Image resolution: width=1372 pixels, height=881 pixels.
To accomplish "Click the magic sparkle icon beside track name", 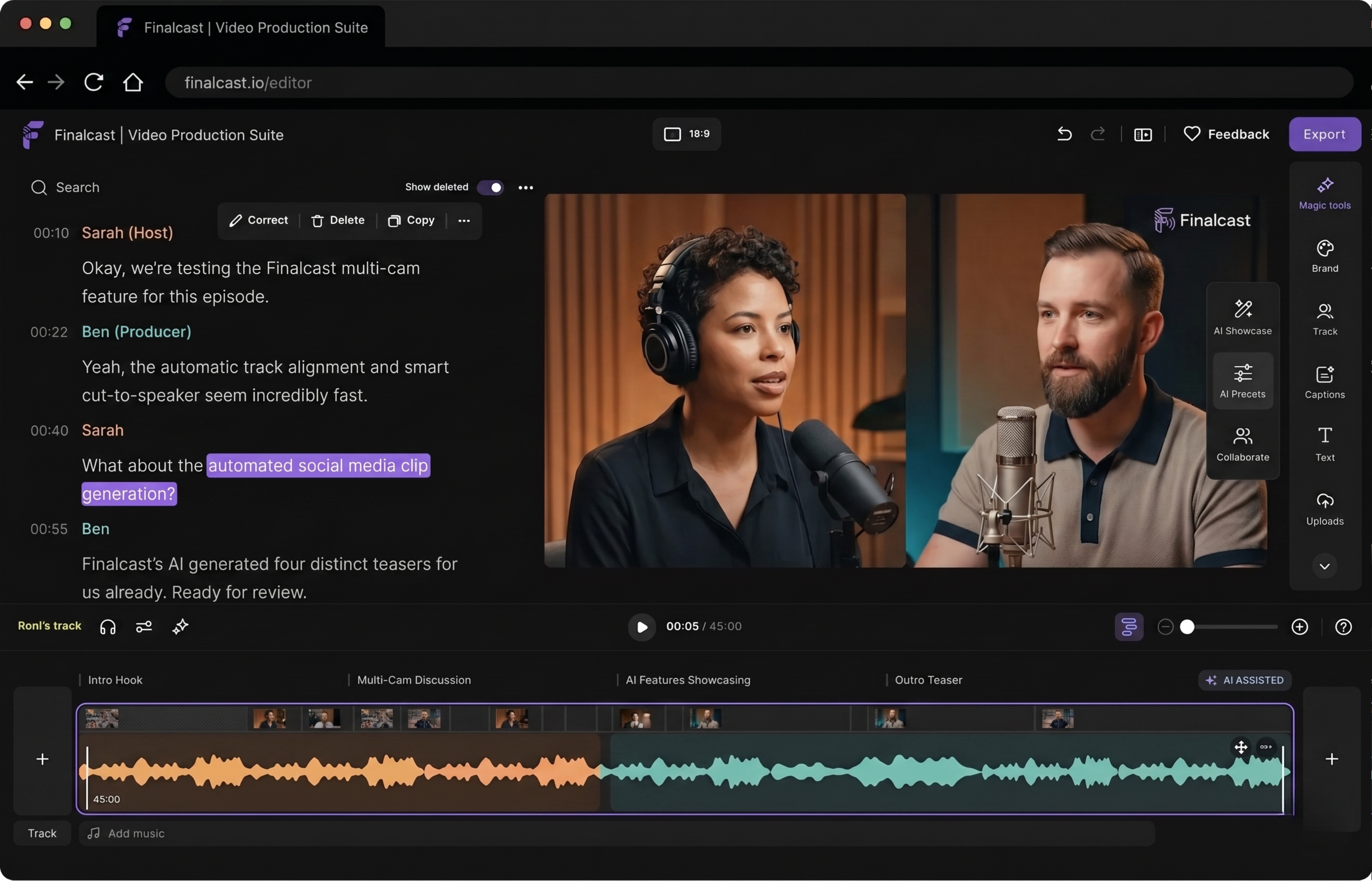I will [x=180, y=627].
